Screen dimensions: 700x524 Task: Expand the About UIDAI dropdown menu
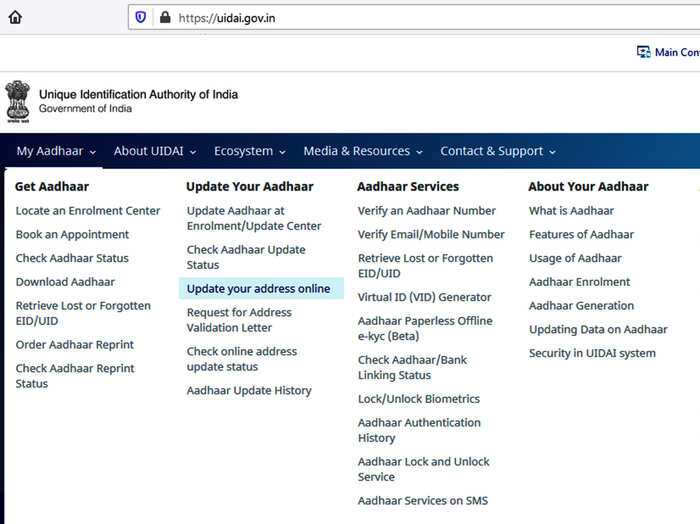pyautogui.click(x=155, y=151)
